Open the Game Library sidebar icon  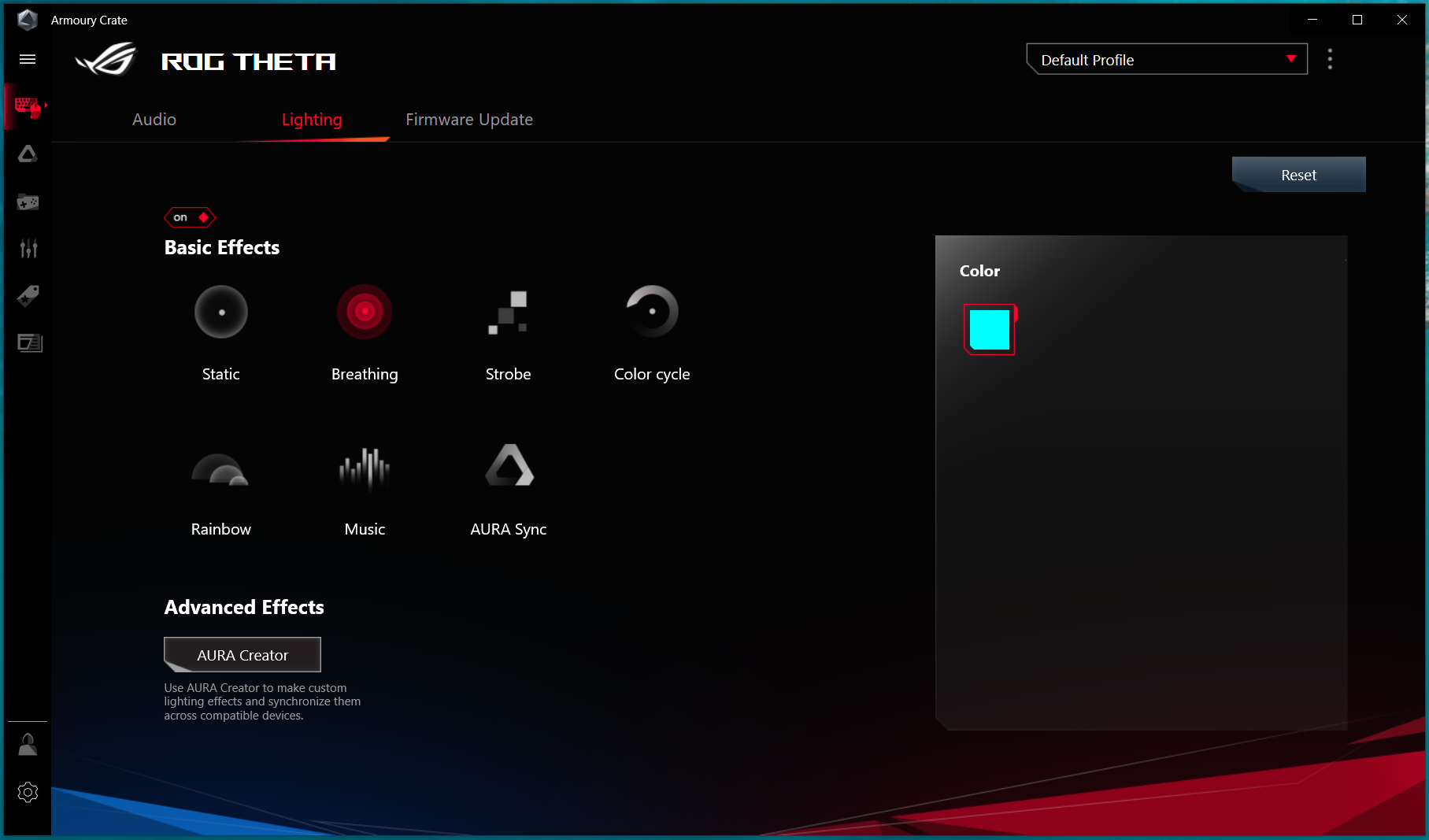28,202
